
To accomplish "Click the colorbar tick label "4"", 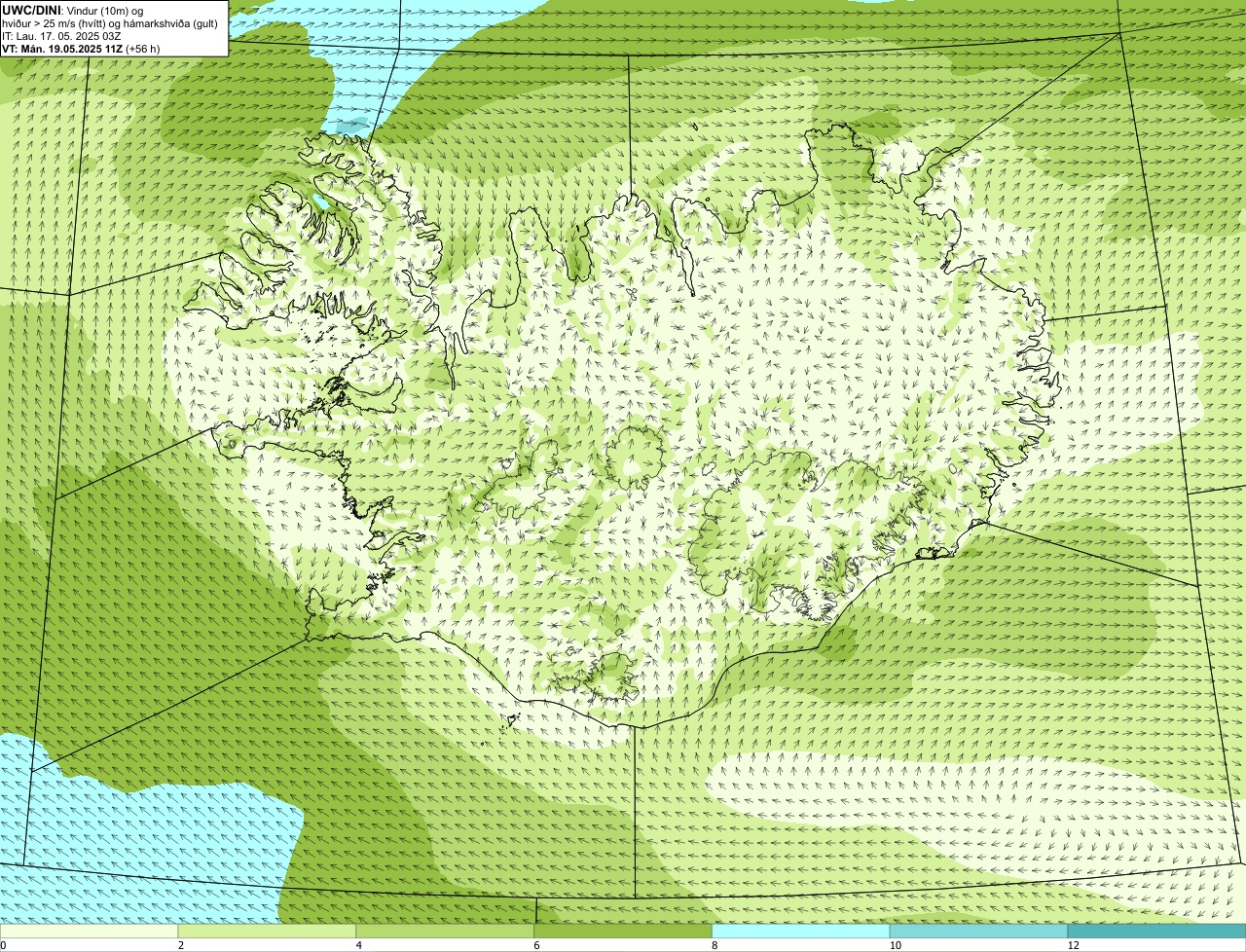I will 358,945.
